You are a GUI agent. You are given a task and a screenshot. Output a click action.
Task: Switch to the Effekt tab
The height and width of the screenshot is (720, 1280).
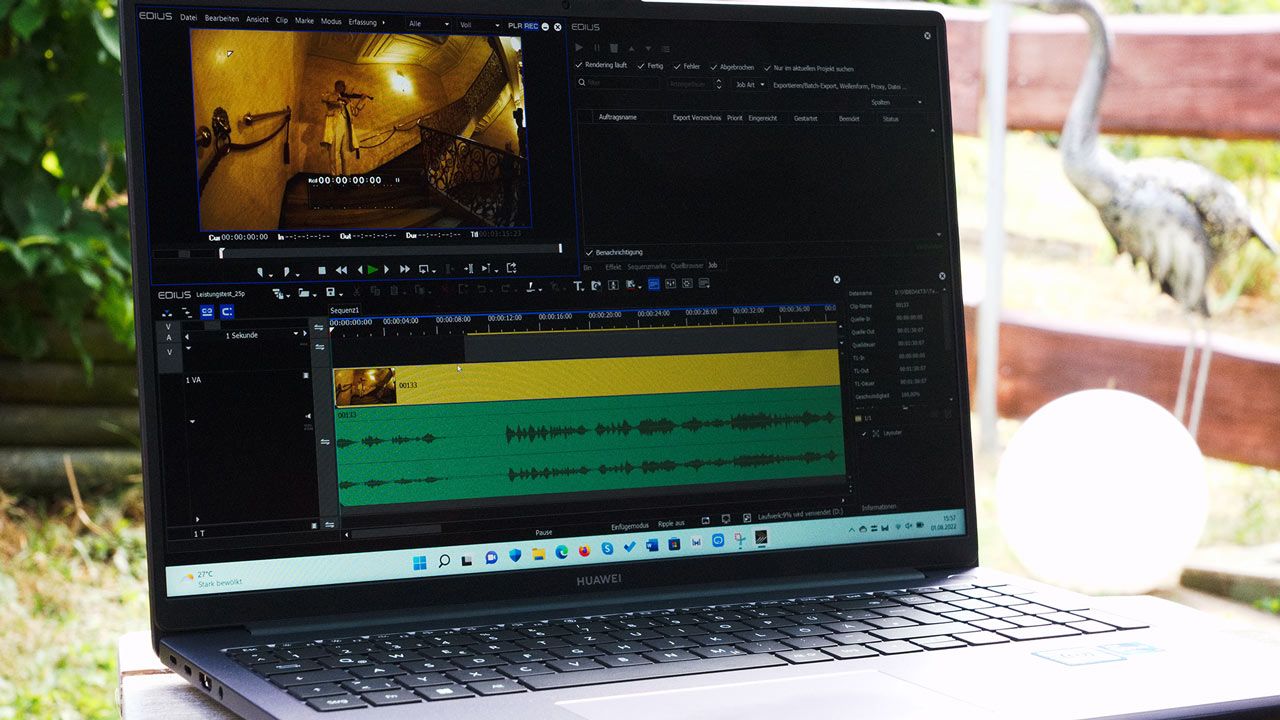tap(612, 266)
